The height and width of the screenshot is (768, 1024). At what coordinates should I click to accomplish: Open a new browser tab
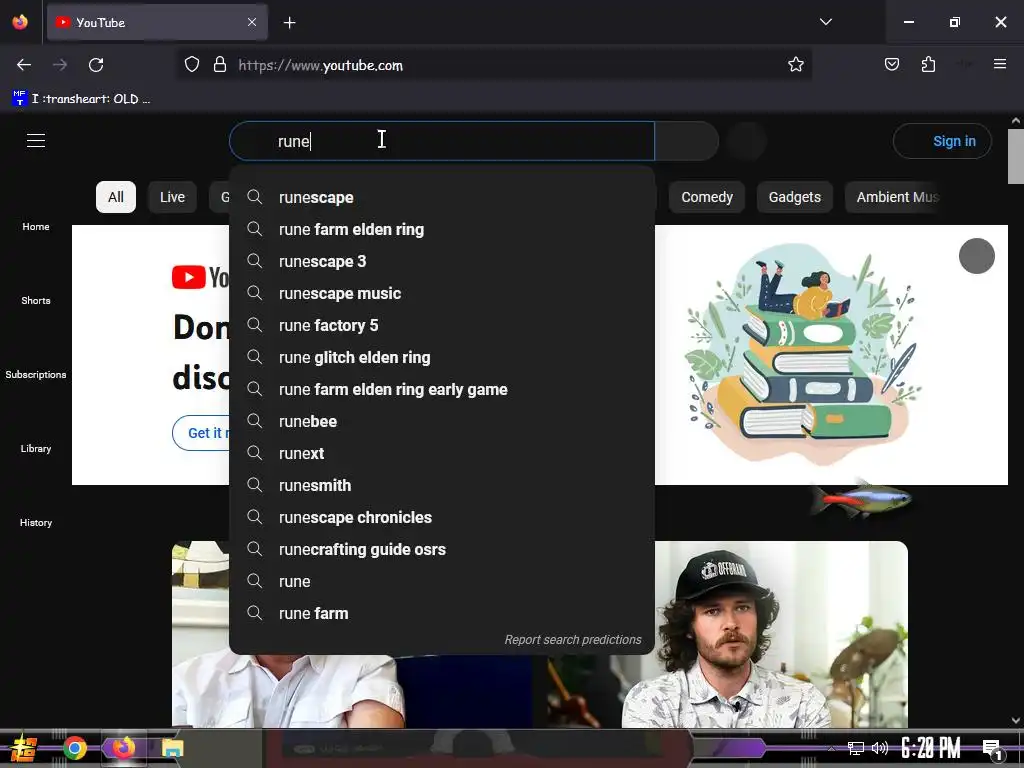click(x=289, y=23)
